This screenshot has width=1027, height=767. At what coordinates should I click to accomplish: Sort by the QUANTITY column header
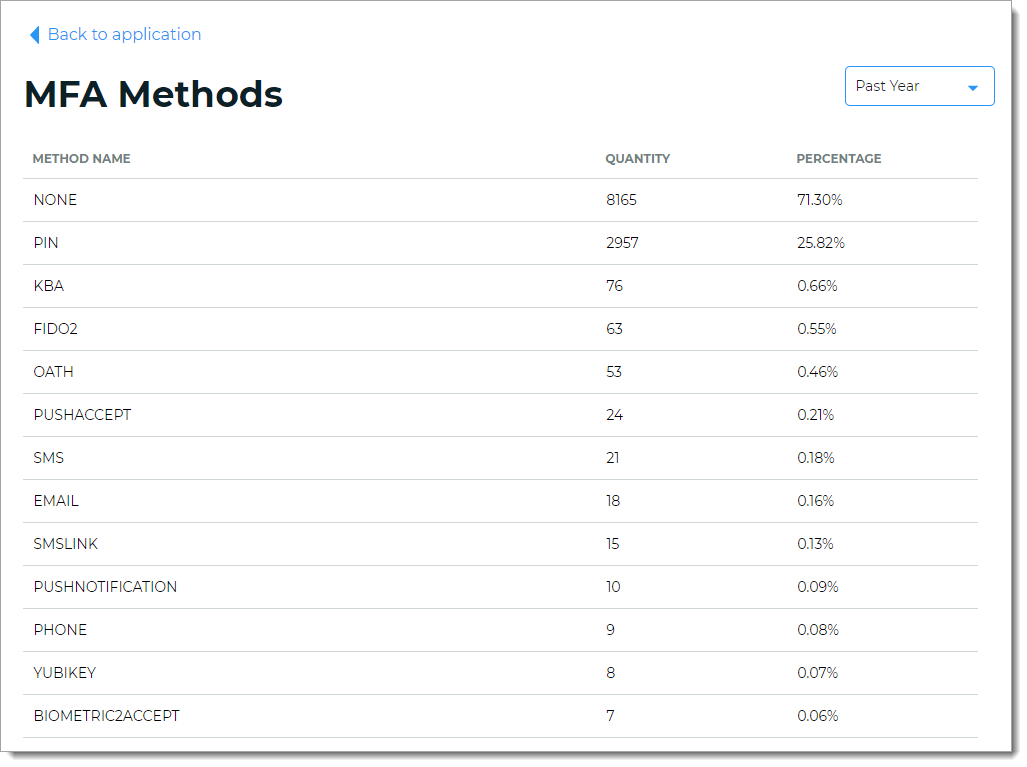(x=637, y=158)
